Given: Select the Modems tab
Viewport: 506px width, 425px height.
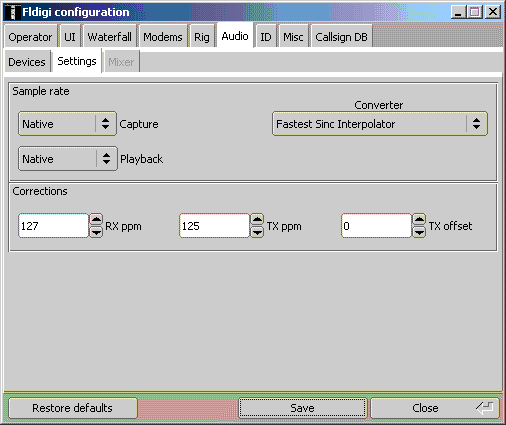Looking at the screenshot, I should tap(163, 37).
